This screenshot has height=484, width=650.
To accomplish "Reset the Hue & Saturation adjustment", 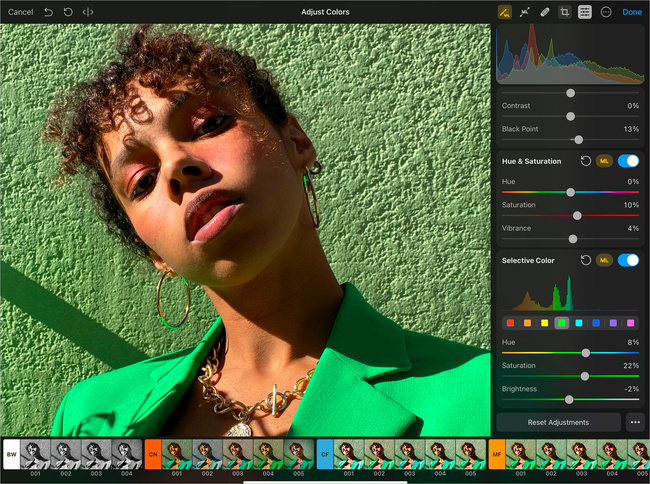I will (585, 160).
